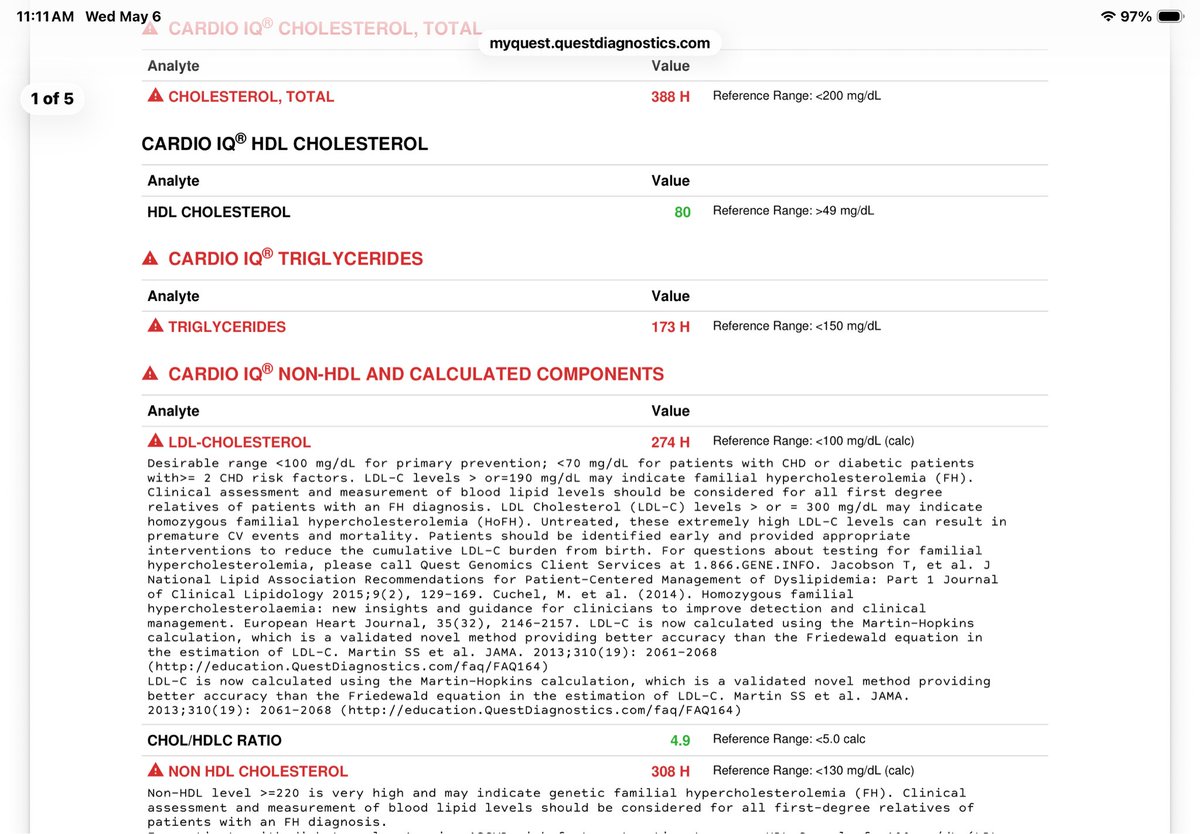Tap warning icon beside CHOLESTEROL, TOTAL analyte
1200x834 pixels.
pyautogui.click(x=155, y=96)
